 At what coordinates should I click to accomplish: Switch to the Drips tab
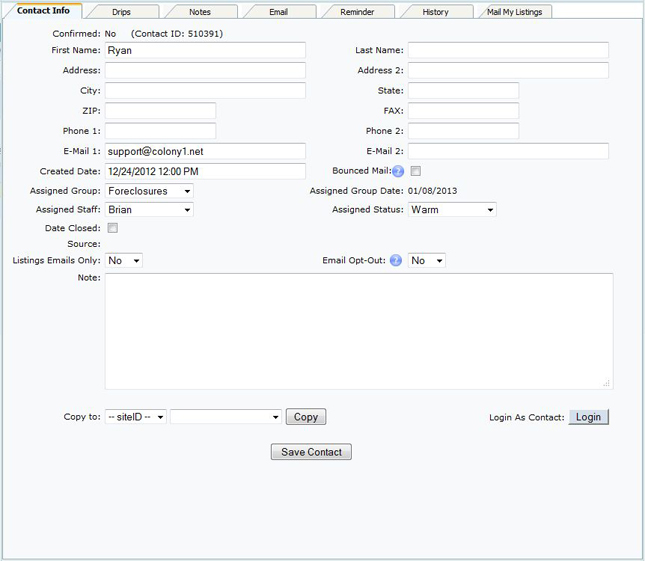point(121,12)
